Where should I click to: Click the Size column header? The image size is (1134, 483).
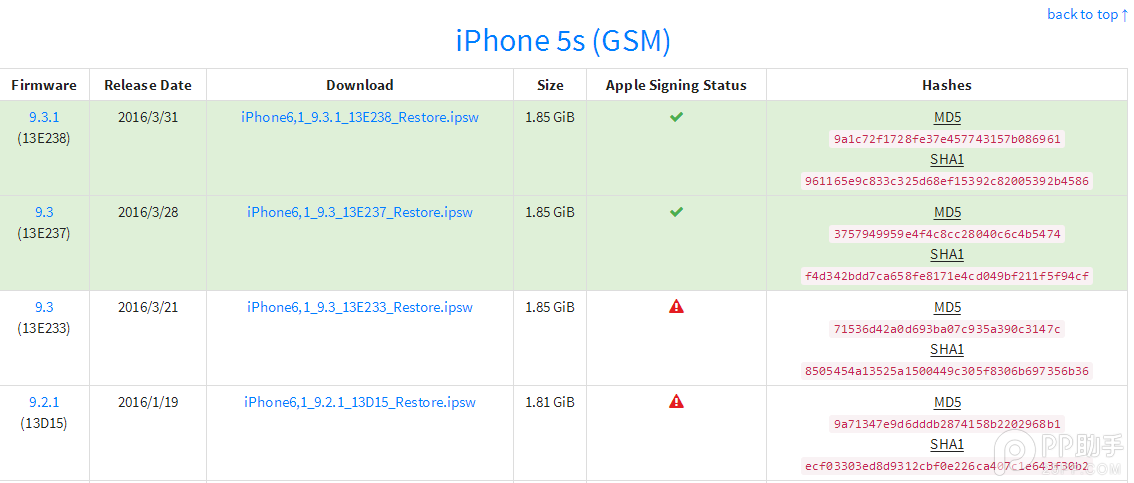pyautogui.click(x=550, y=85)
